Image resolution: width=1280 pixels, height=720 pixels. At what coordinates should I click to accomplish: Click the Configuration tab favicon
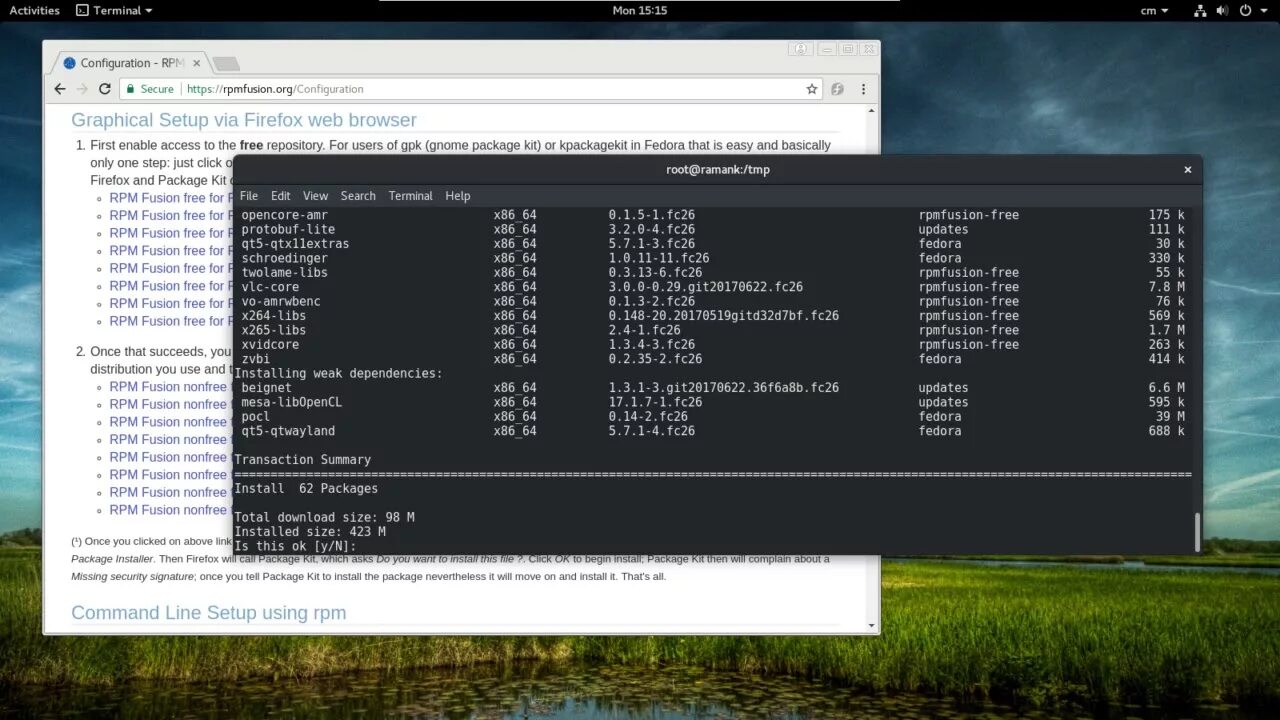pos(69,63)
